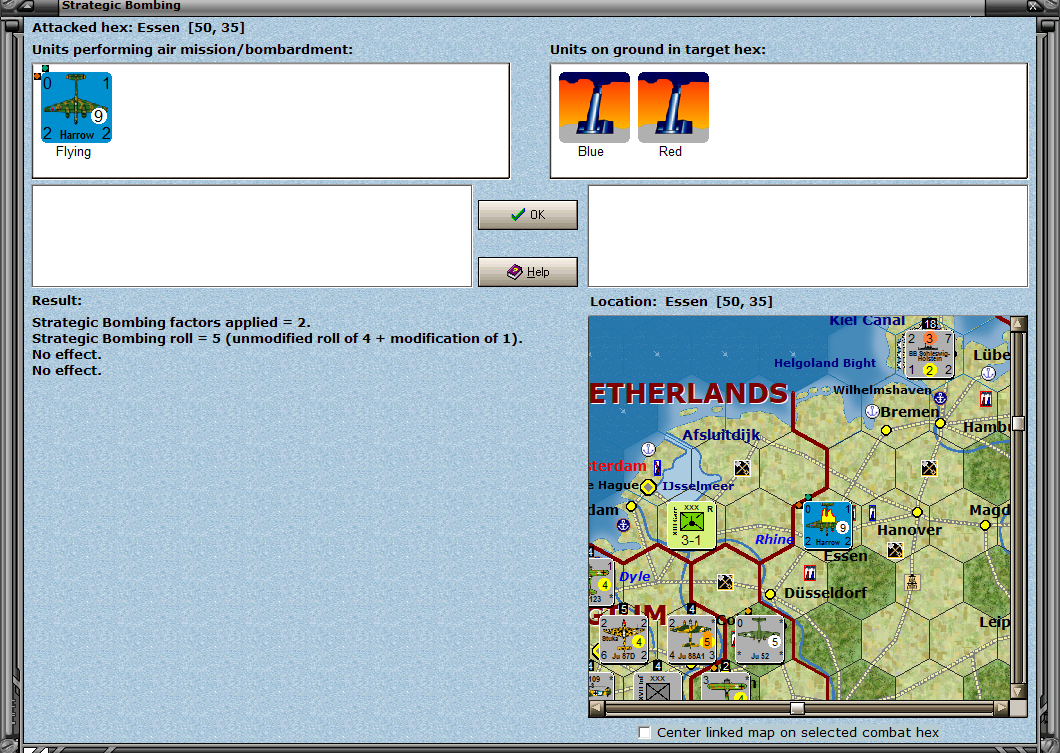Enable Center linked map on selected combat hex
The height and width of the screenshot is (753, 1060).
click(645, 733)
